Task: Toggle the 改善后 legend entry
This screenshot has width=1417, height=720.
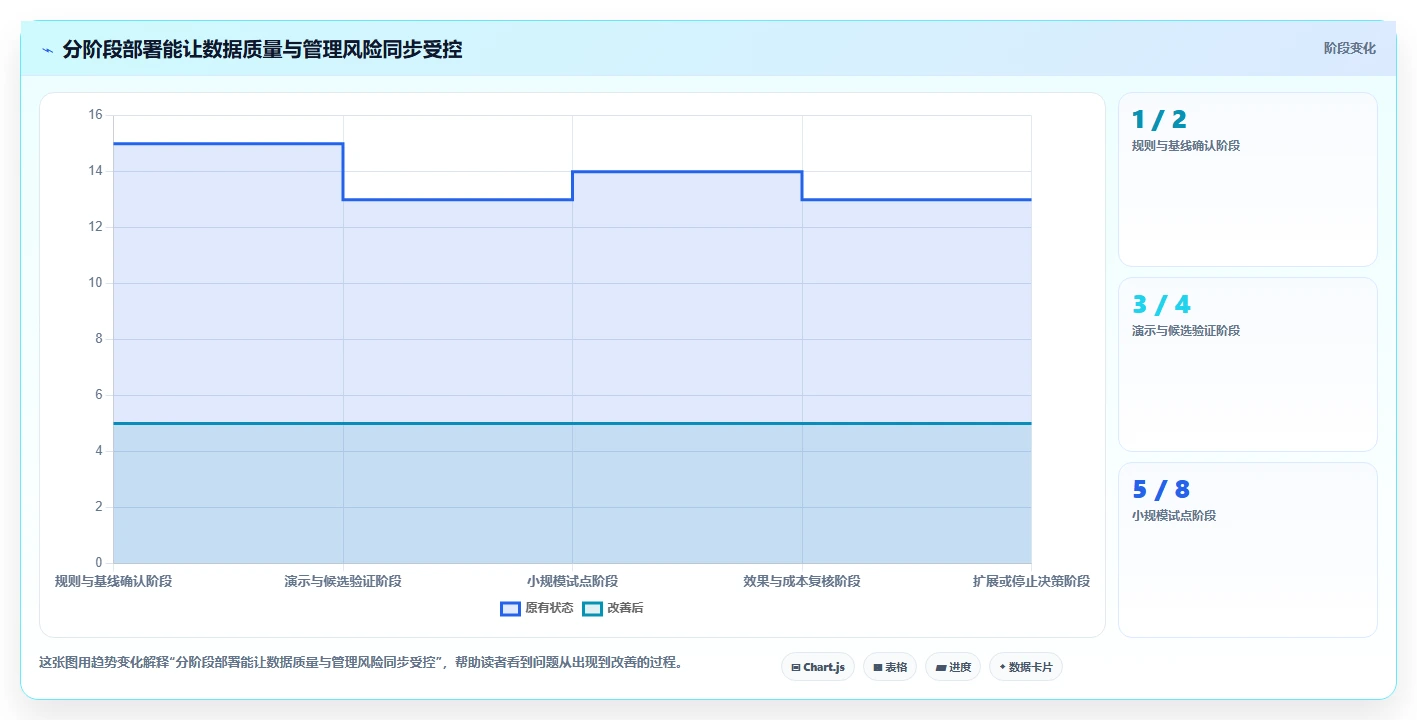Action: point(613,608)
